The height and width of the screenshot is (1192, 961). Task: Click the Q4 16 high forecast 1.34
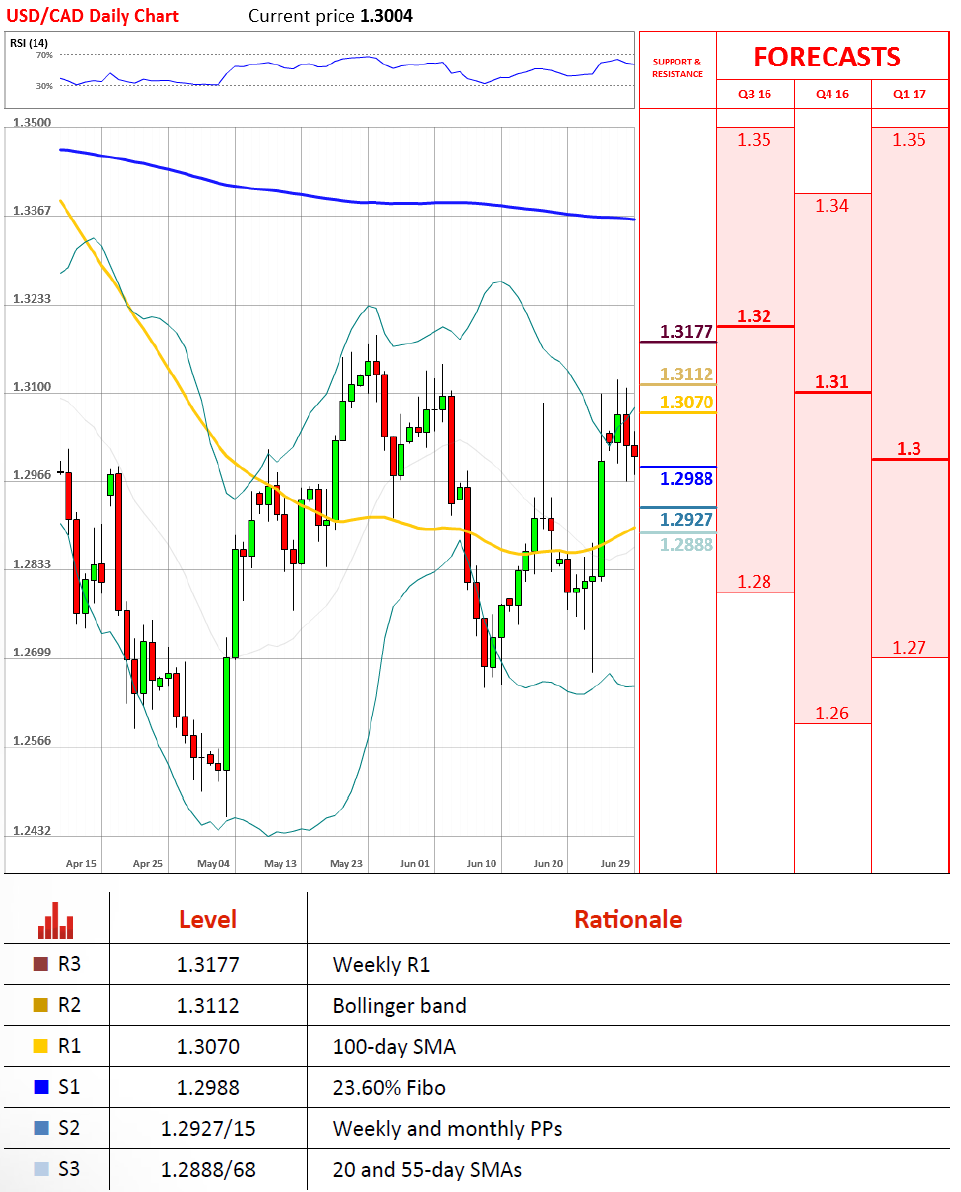[x=832, y=206]
